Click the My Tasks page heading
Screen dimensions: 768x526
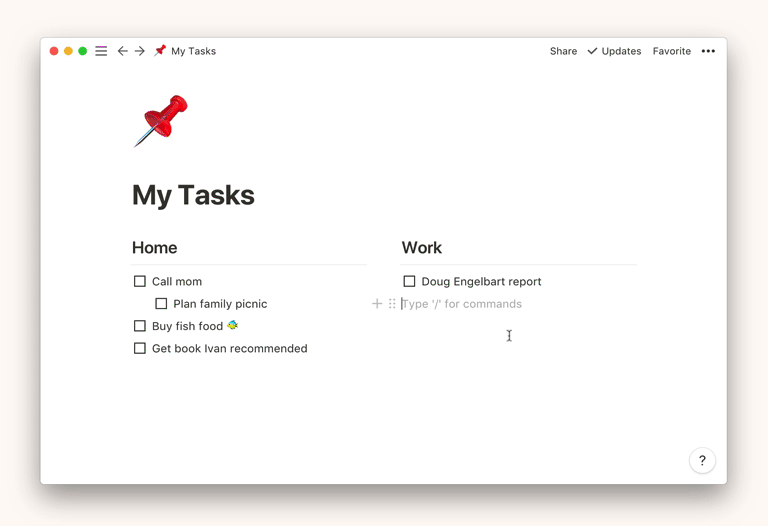(193, 195)
